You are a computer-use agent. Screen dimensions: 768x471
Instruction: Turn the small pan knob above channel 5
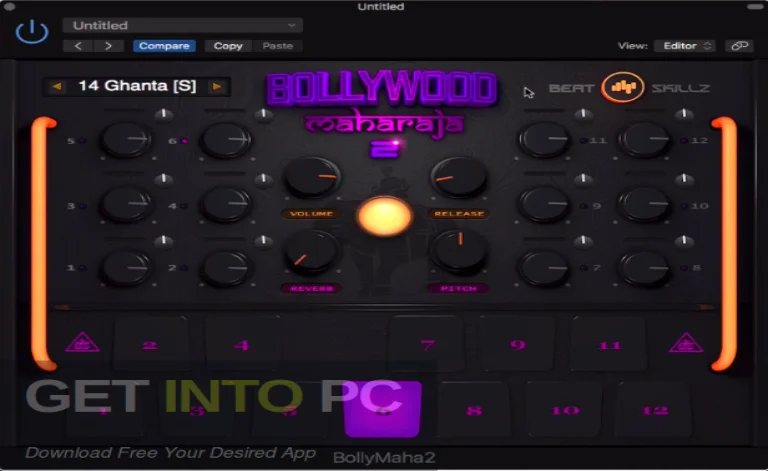pyautogui.click(x=164, y=115)
